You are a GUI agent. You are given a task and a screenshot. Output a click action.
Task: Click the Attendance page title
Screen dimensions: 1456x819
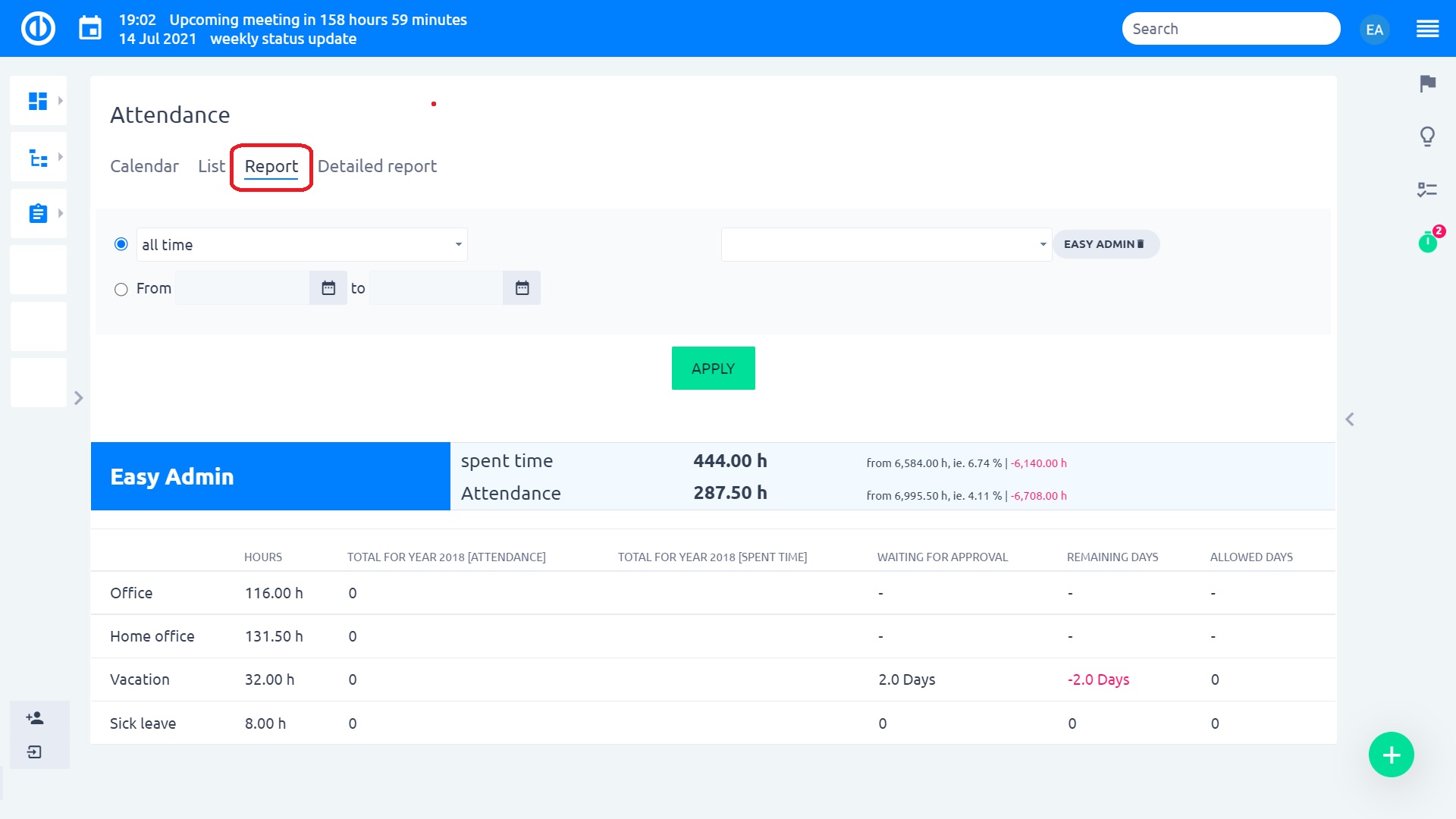(170, 115)
